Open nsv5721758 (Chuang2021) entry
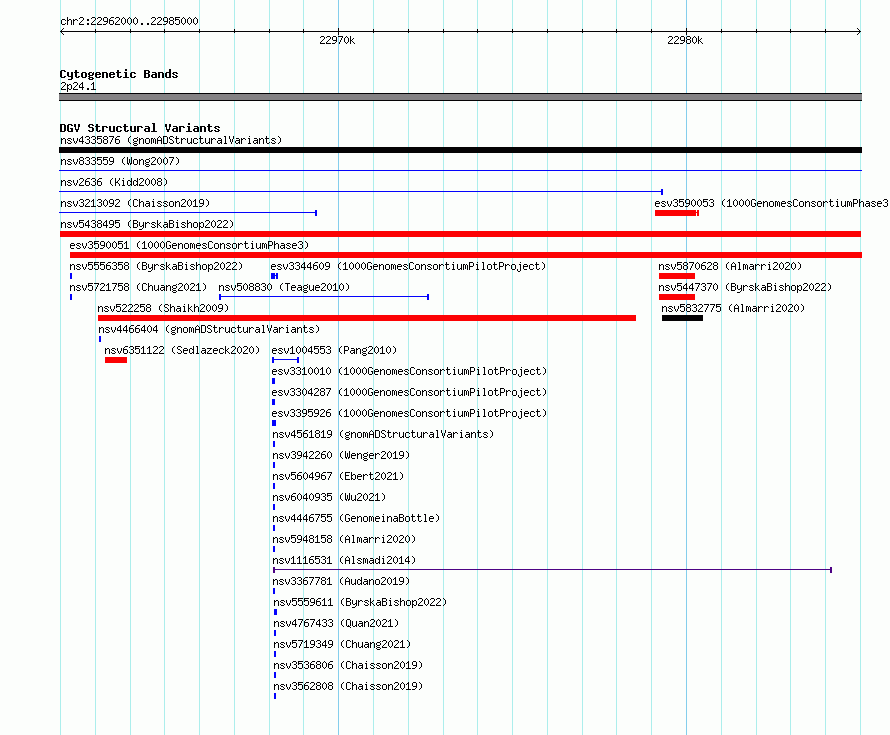Viewport: 890px width, 735px height. click(x=138, y=287)
